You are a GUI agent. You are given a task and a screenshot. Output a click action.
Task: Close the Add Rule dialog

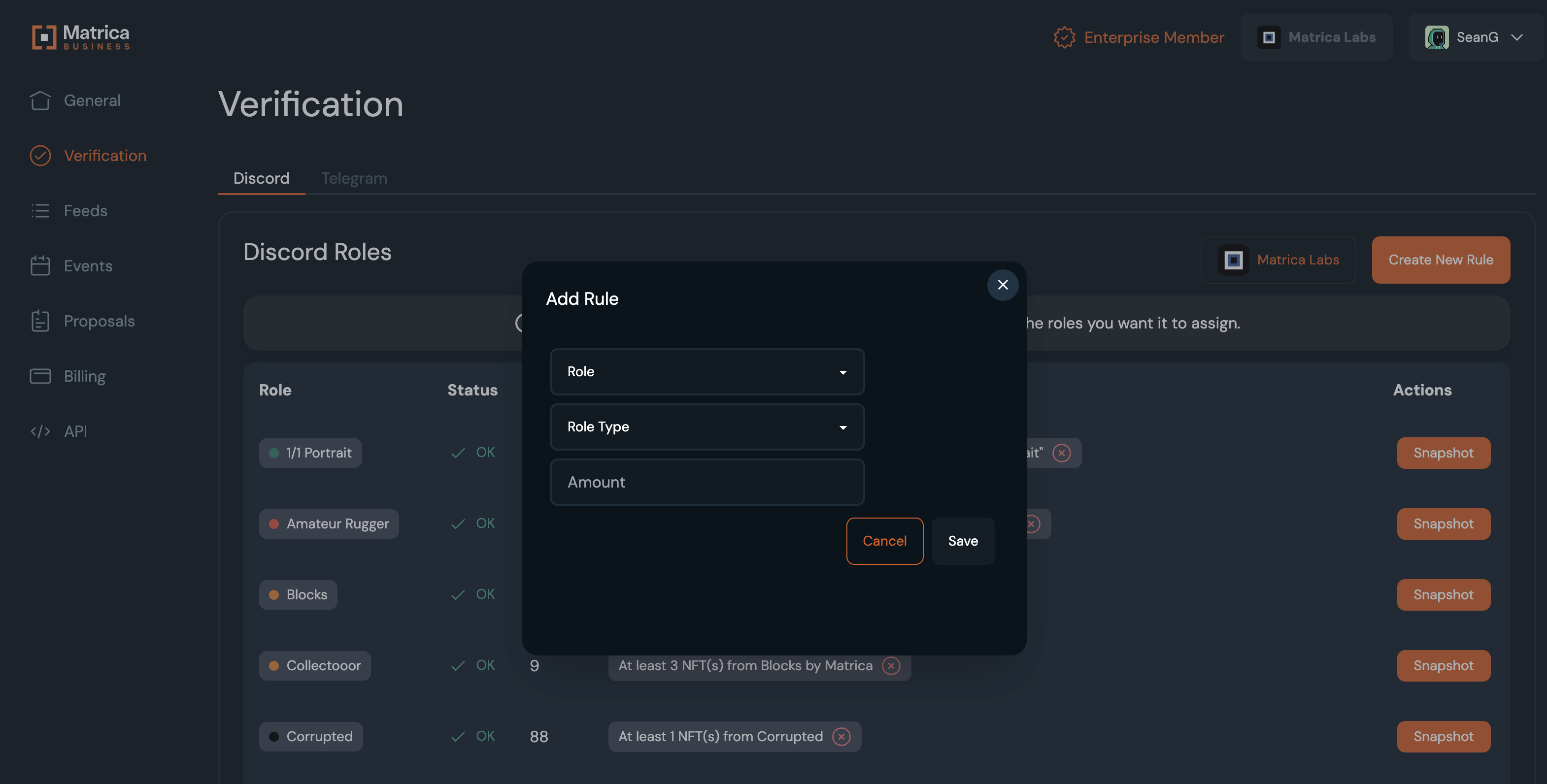click(x=1002, y=285)
